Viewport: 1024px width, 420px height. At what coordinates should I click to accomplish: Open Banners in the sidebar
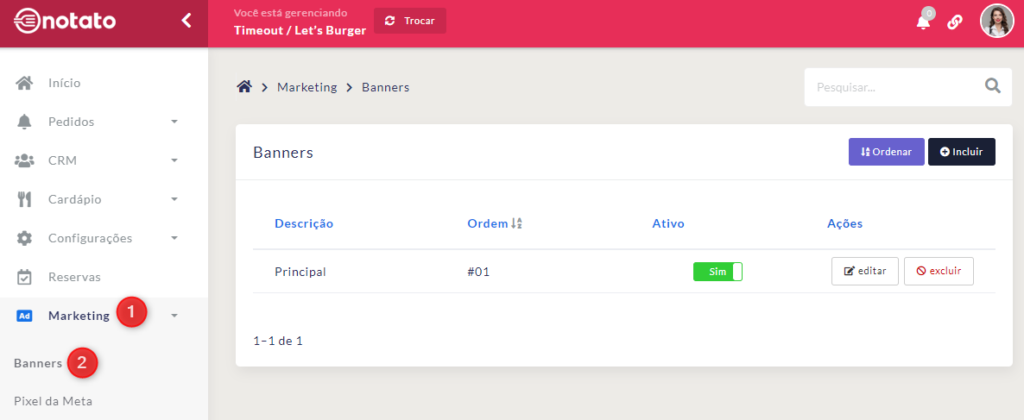pyautogui.click(x=38, y=363)
